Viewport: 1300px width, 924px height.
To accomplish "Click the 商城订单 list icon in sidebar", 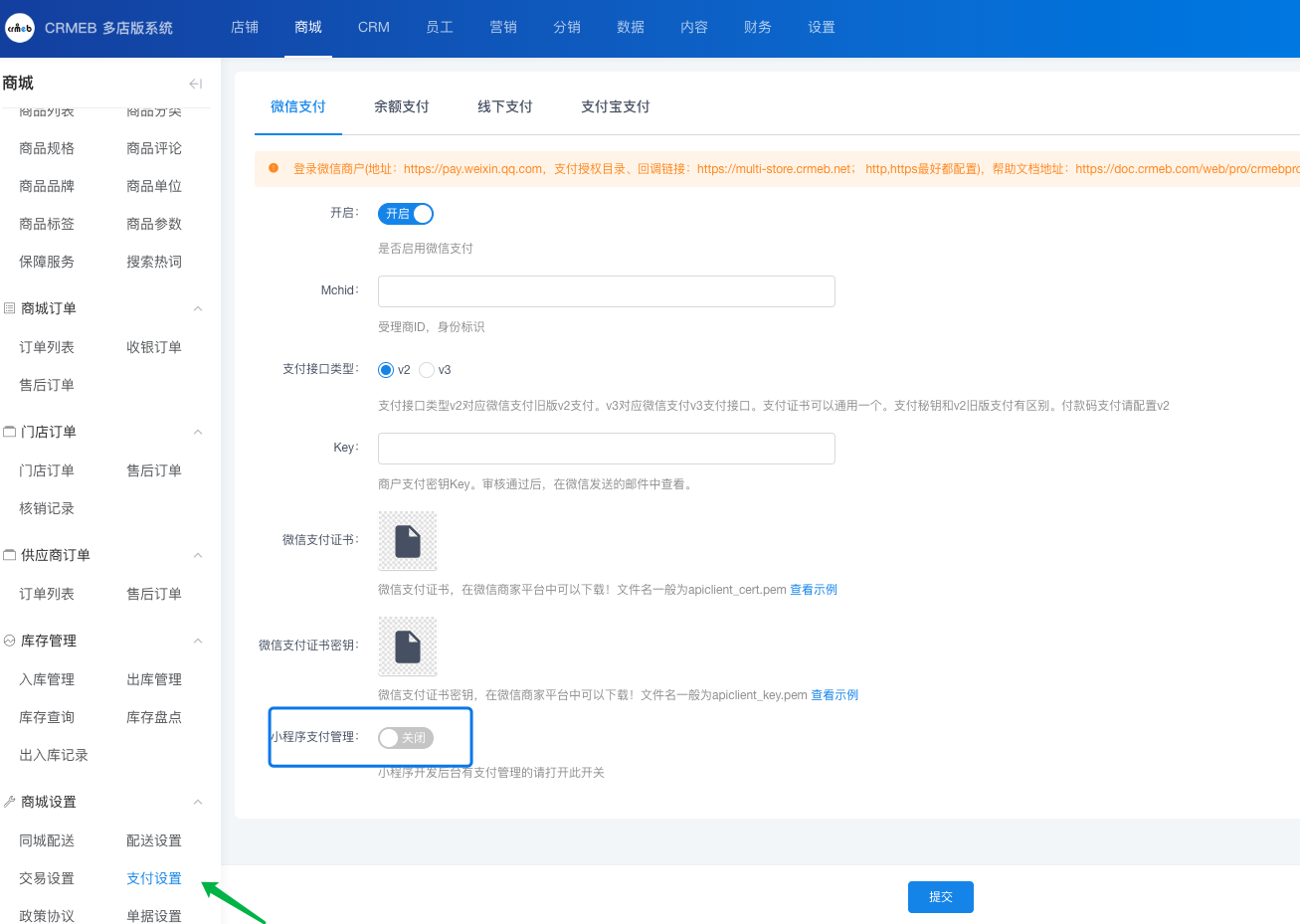I will 10,308.
